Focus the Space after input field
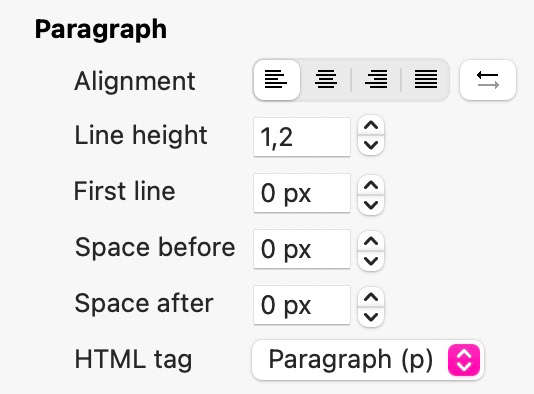534x394 pixels. 302,305
